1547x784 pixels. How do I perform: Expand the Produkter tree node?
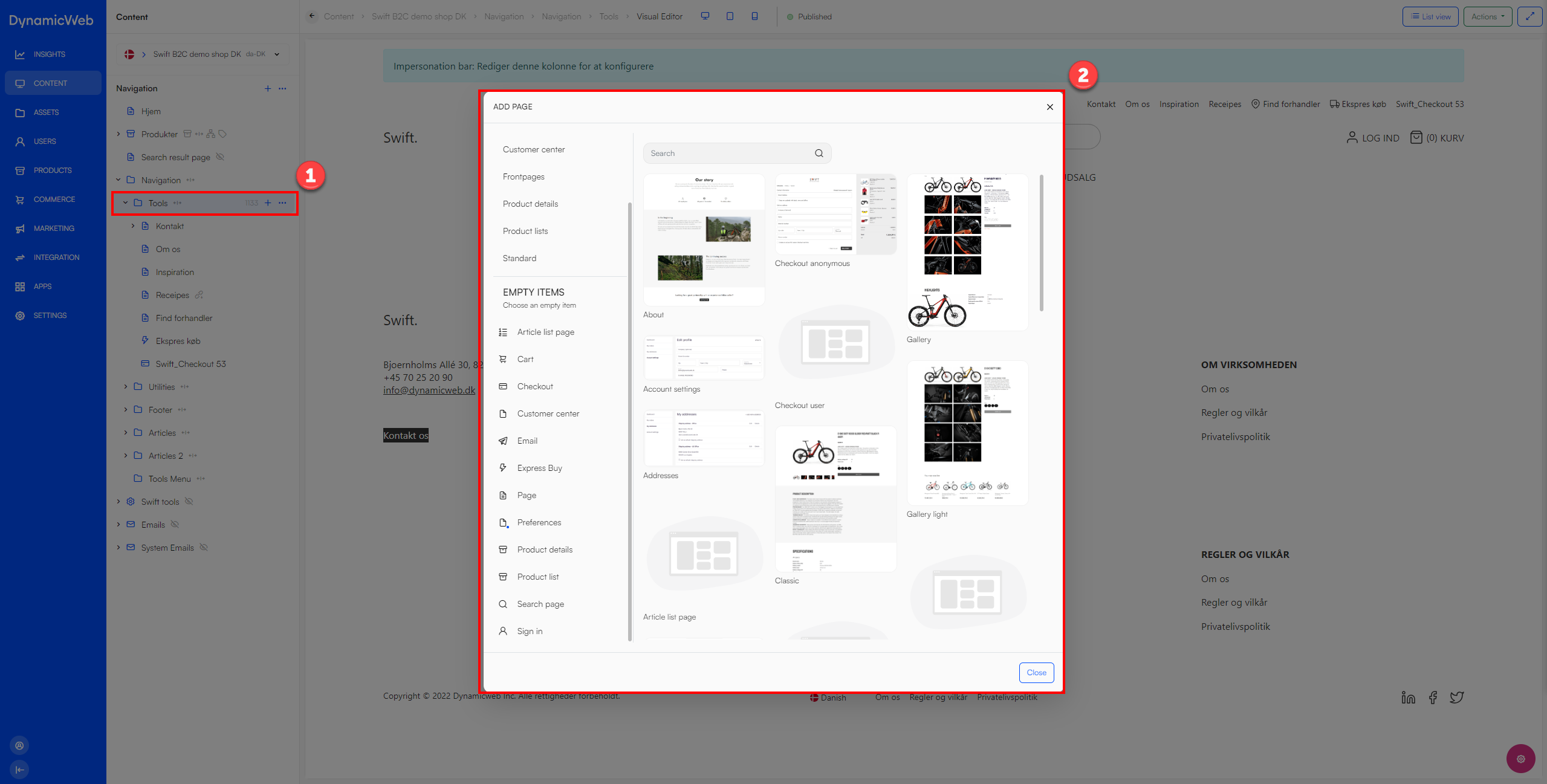tap(118, 134)
